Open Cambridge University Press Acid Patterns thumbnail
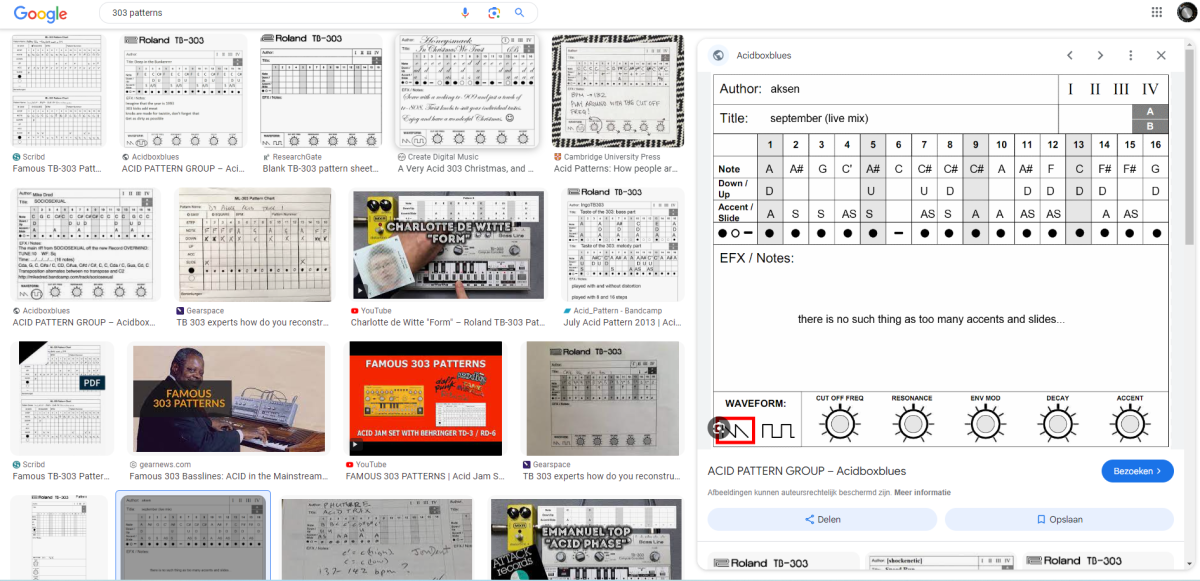Image resolution: width=1200 pixels, height=581 pixels. click(x=618, y=90)
